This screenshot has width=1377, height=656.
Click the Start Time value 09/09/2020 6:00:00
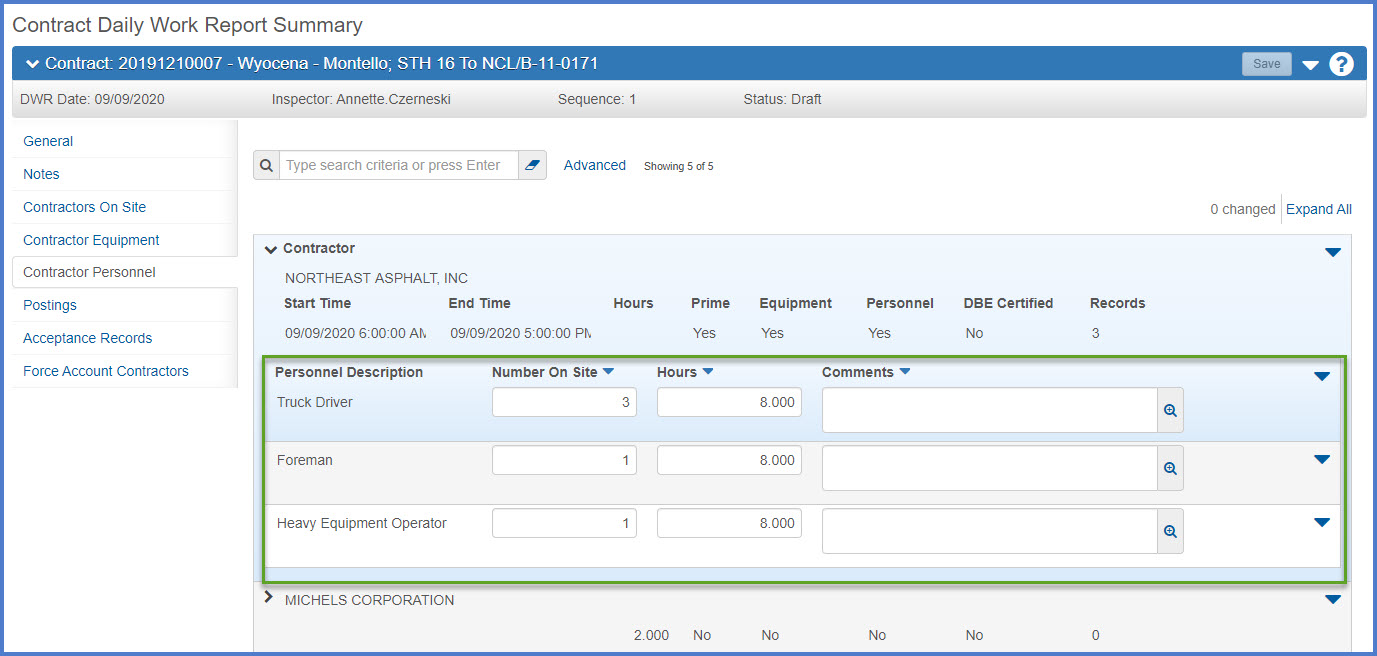(355, 333)
